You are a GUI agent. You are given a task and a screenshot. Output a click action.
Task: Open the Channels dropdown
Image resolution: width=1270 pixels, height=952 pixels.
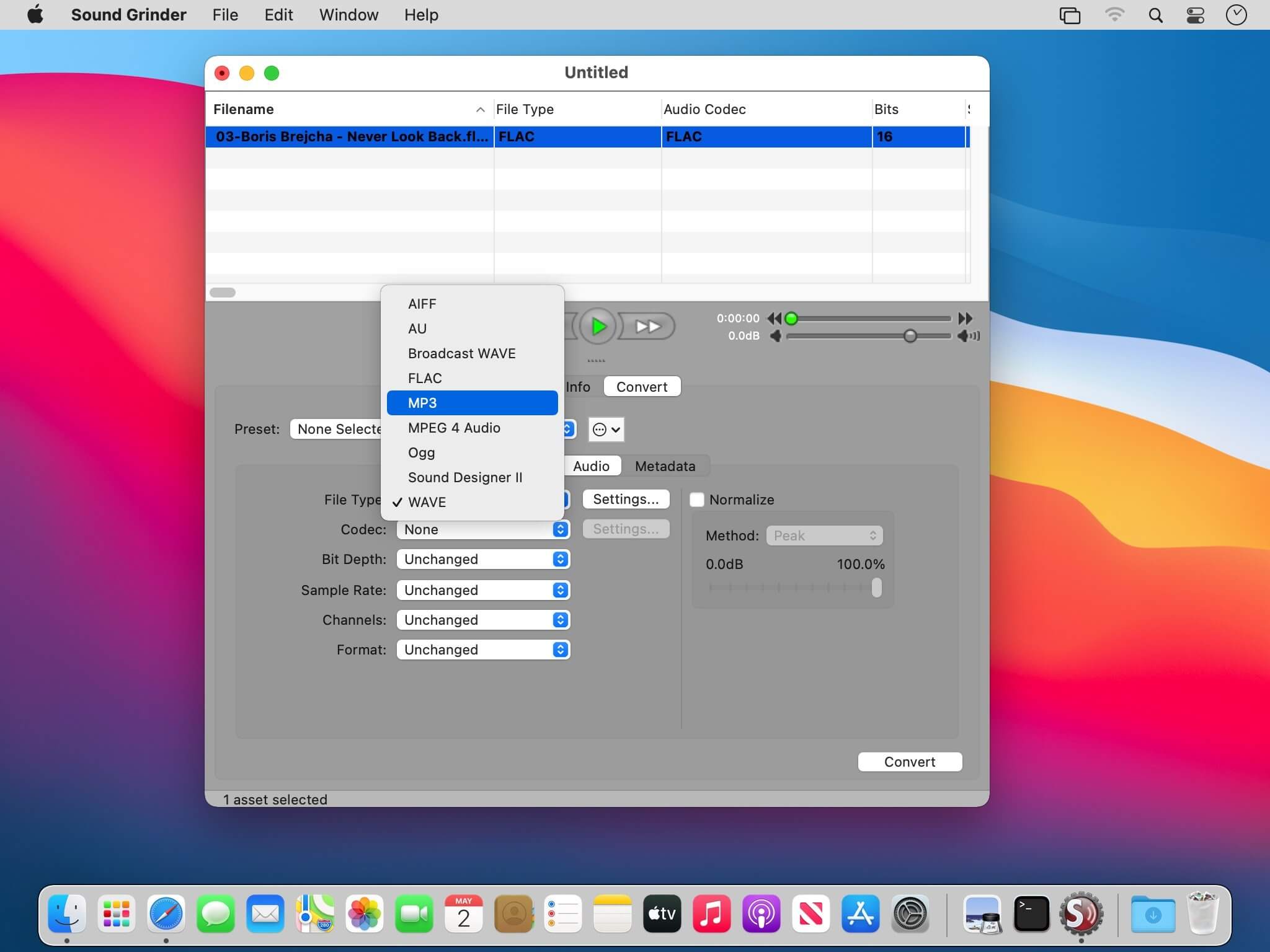483,620
